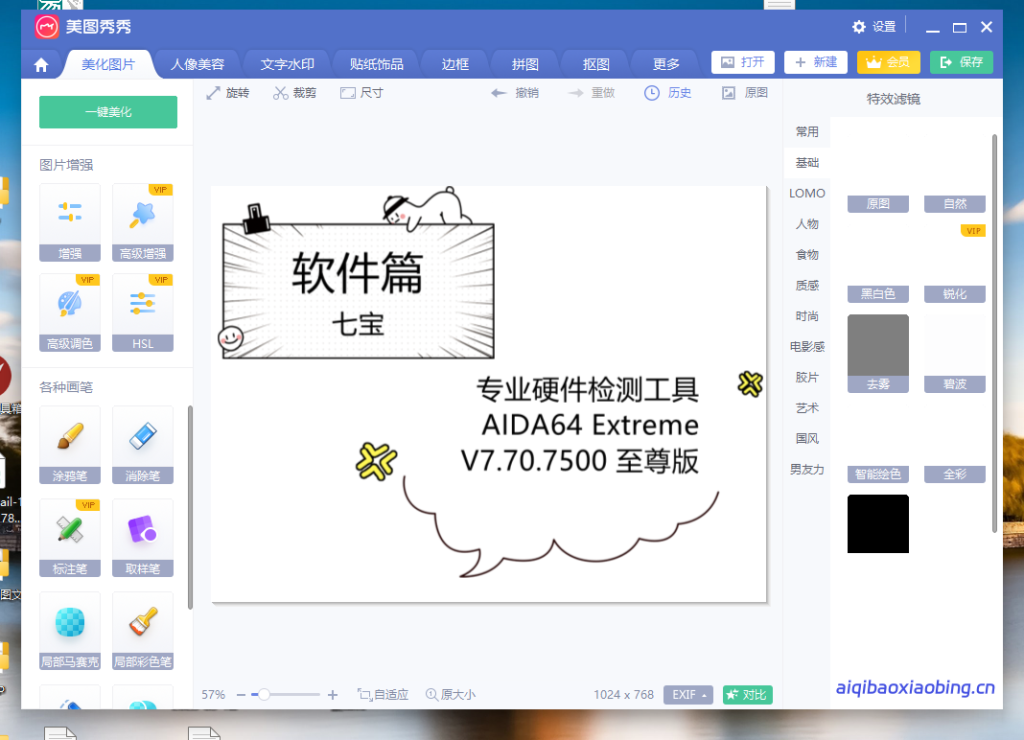Click the zoom in plus icon
This screenshot has height=740, width=1024.
(332, 695)
